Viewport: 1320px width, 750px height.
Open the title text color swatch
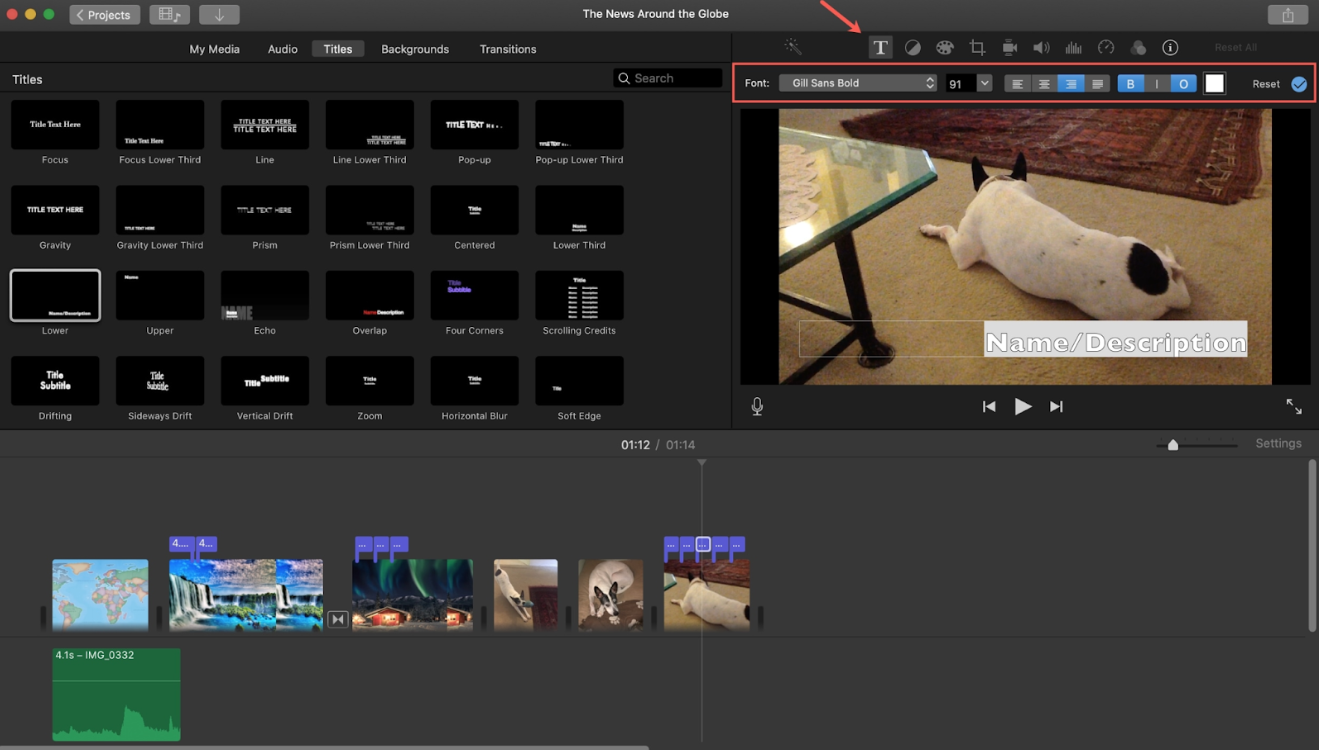[1214, 83]
